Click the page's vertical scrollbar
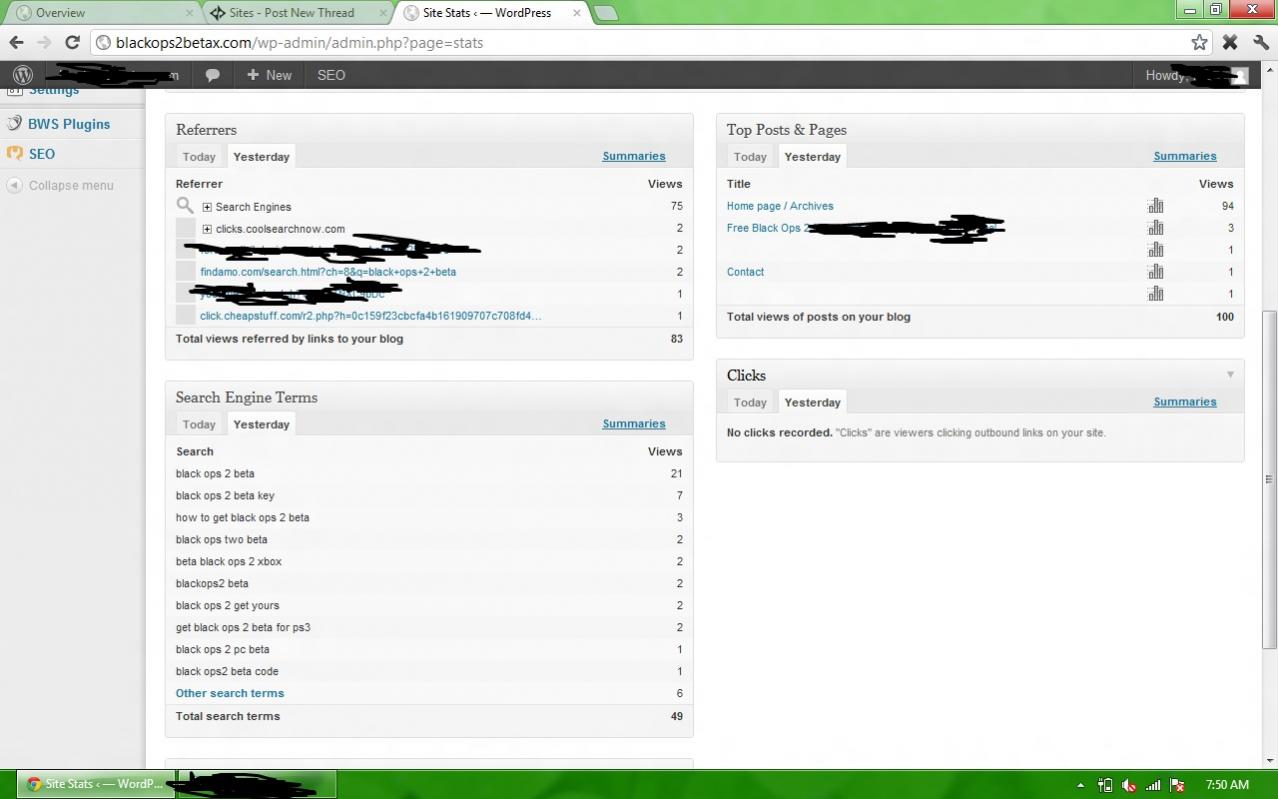 coord(1269,478)
